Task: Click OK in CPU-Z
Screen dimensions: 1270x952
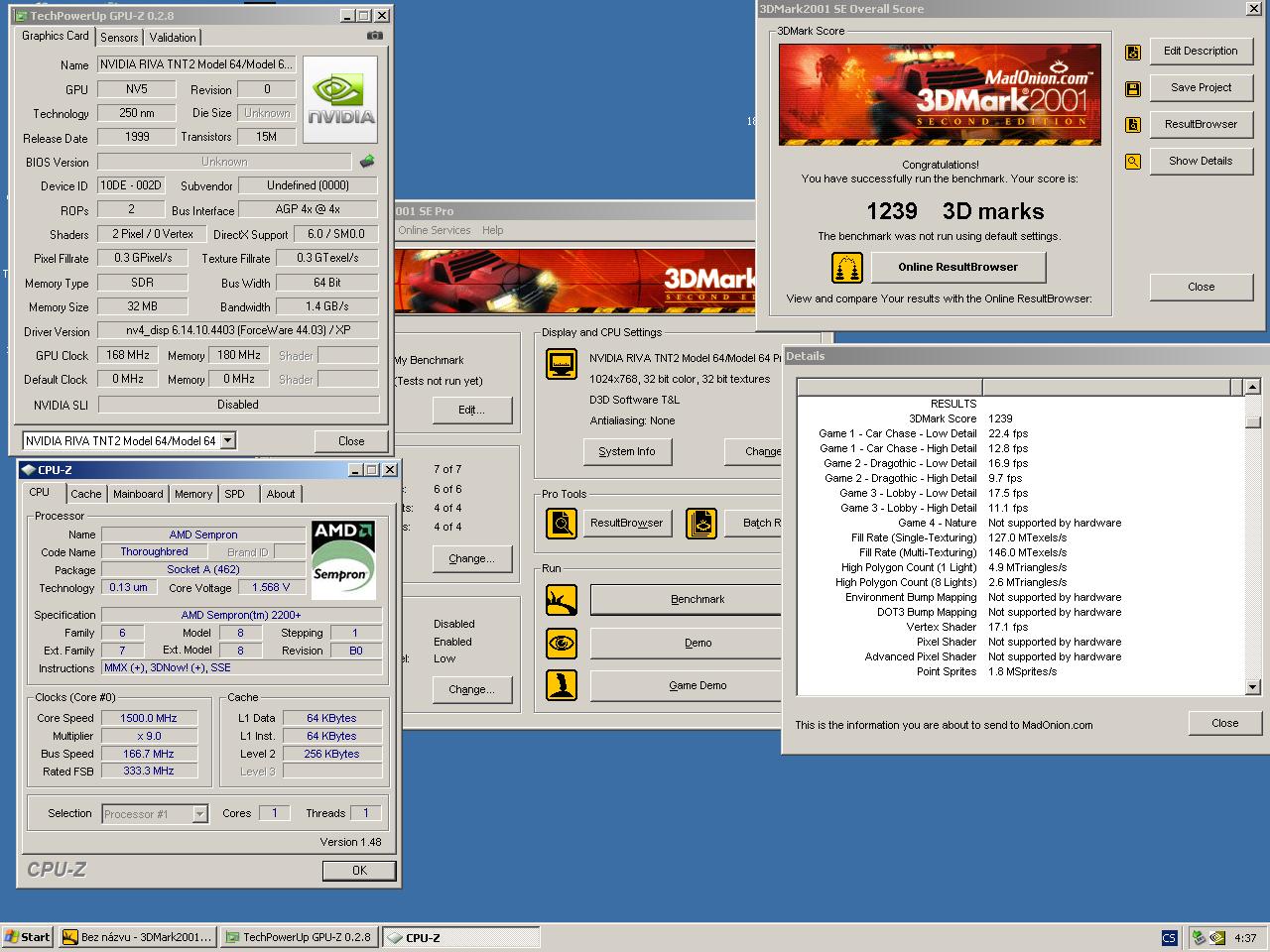Action: pos(359,871)
